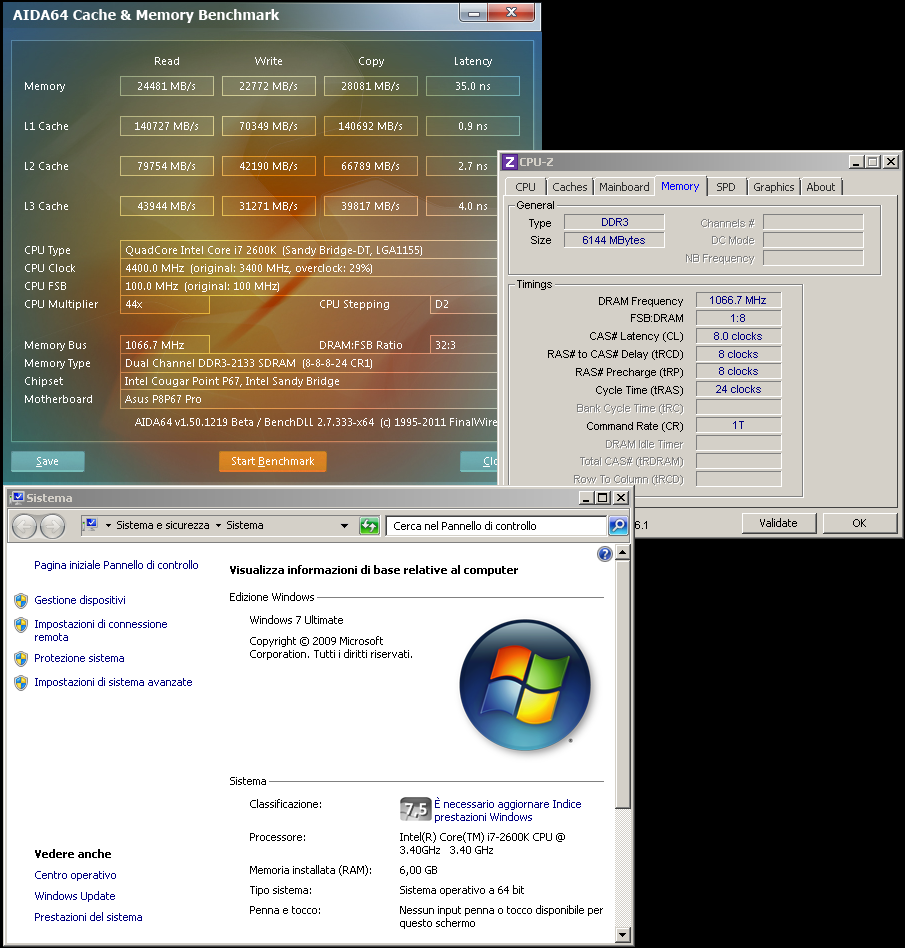
Task: Click the Memory Latency value 35.0 ns
Action: (473, 86)
